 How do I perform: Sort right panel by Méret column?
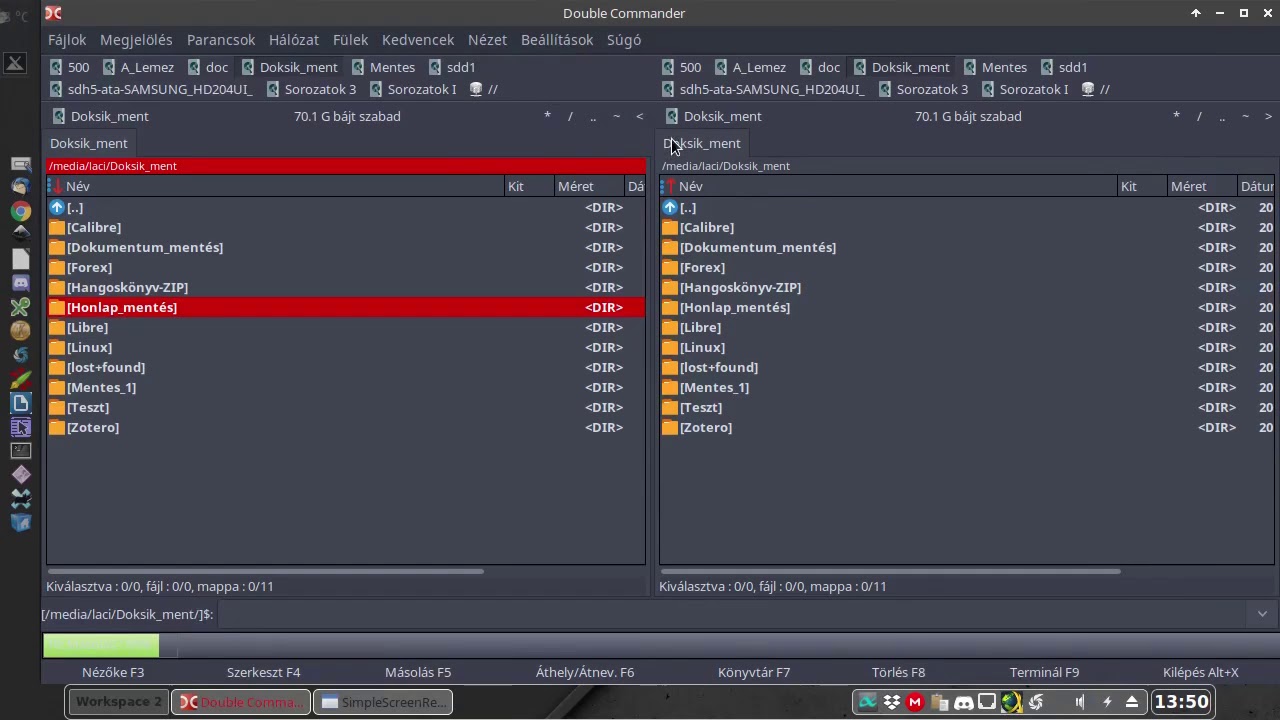pos(1200,186)
